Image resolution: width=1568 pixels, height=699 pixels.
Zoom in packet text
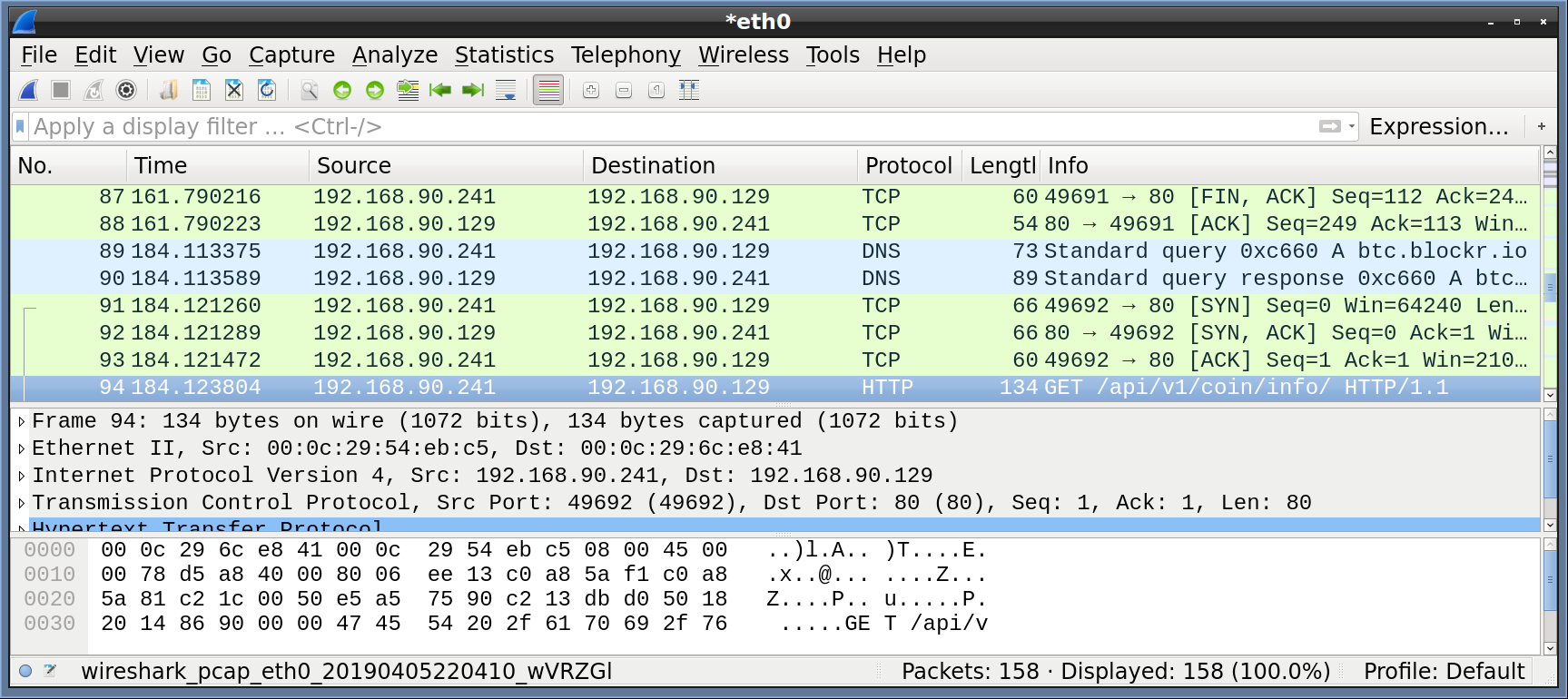[x=591, y=90]
